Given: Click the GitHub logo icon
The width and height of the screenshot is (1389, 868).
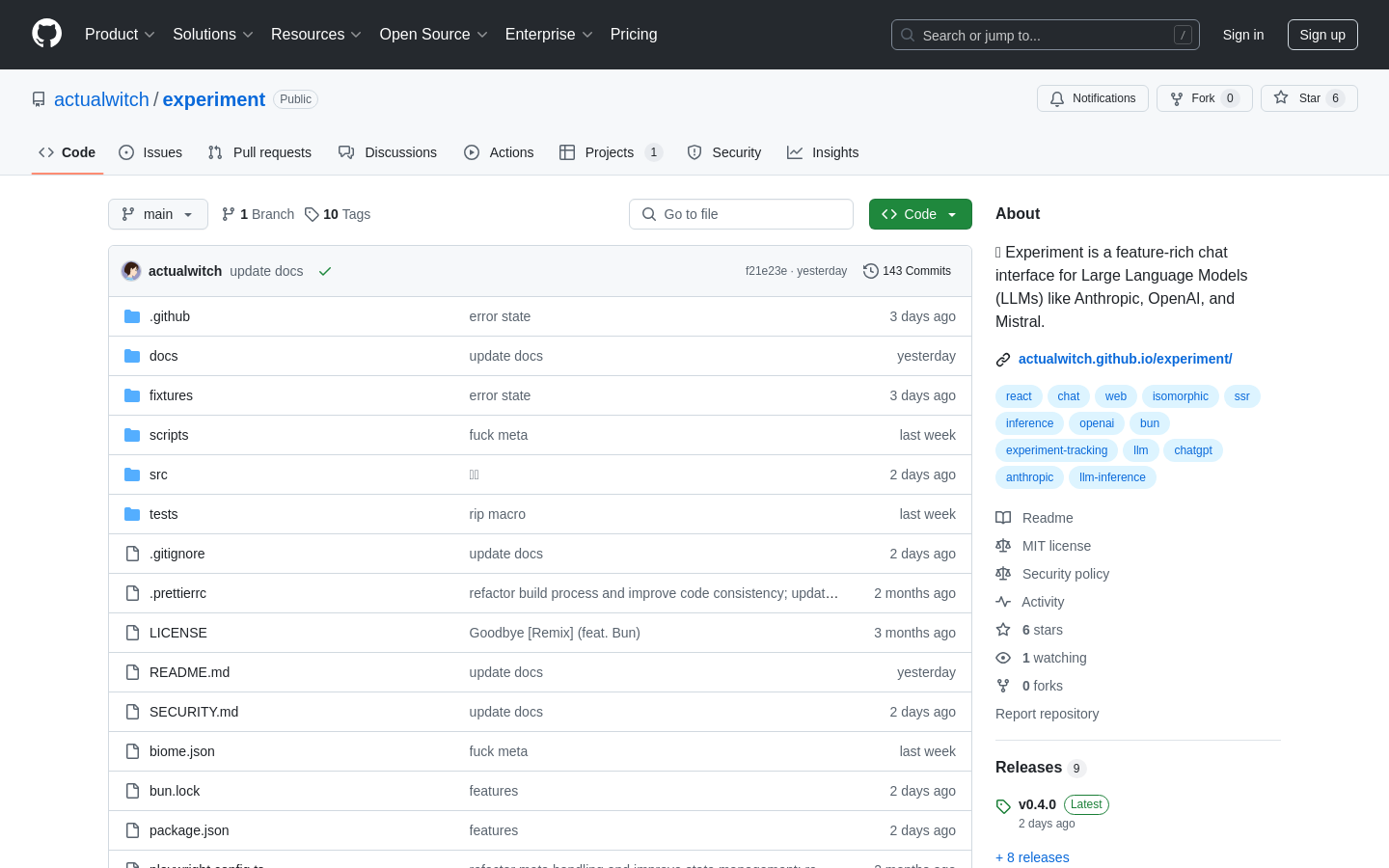Looking at the screenshot, I should pyautogui.click(x=46, y=34).
